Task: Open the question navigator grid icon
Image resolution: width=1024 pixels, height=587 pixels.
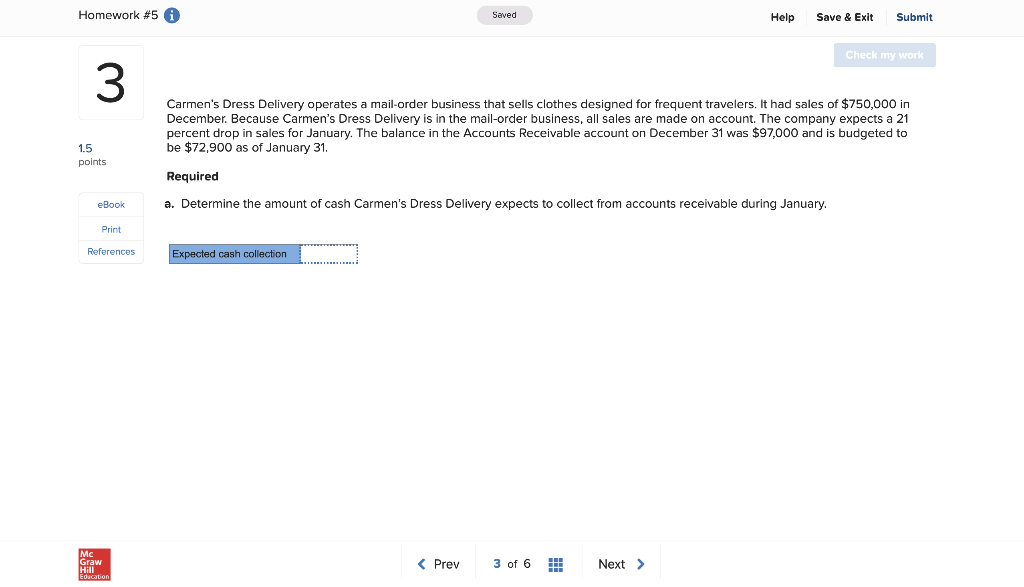Action: [x=556, y=563]
